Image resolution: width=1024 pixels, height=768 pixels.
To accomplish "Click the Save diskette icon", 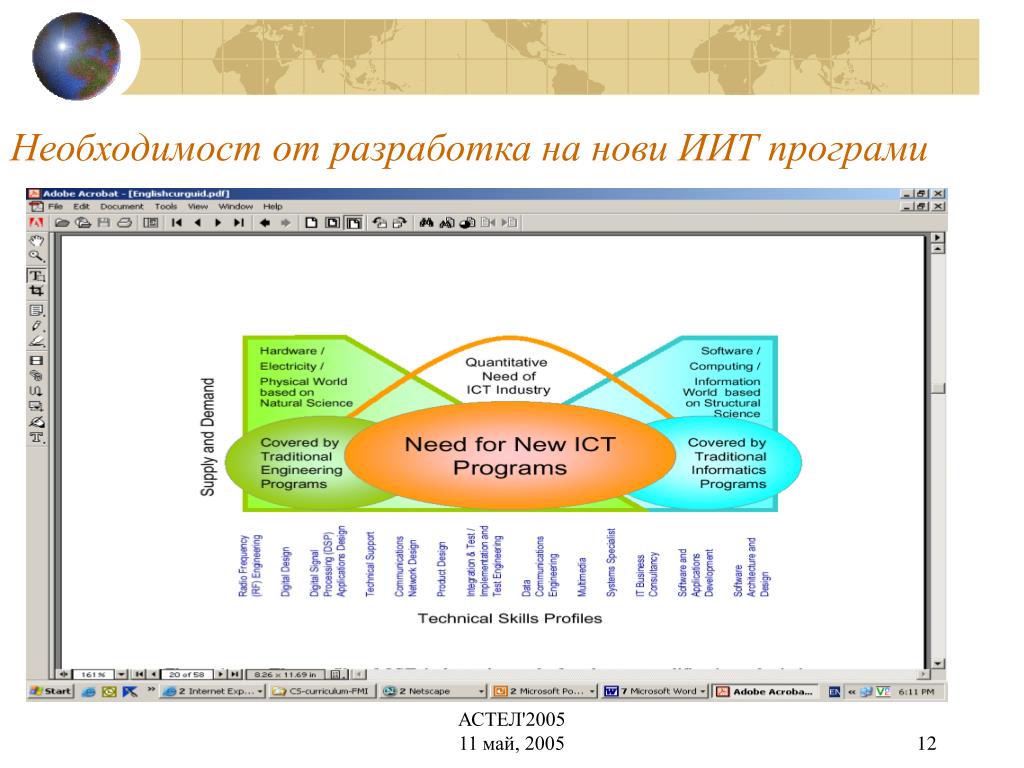I will click(x=103, y=223).
